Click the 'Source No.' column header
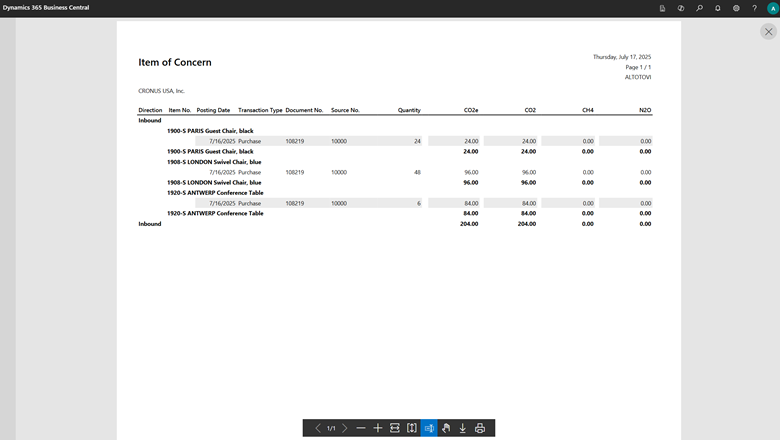Screen dimensions: 780x440 click(x=345, y=110)
